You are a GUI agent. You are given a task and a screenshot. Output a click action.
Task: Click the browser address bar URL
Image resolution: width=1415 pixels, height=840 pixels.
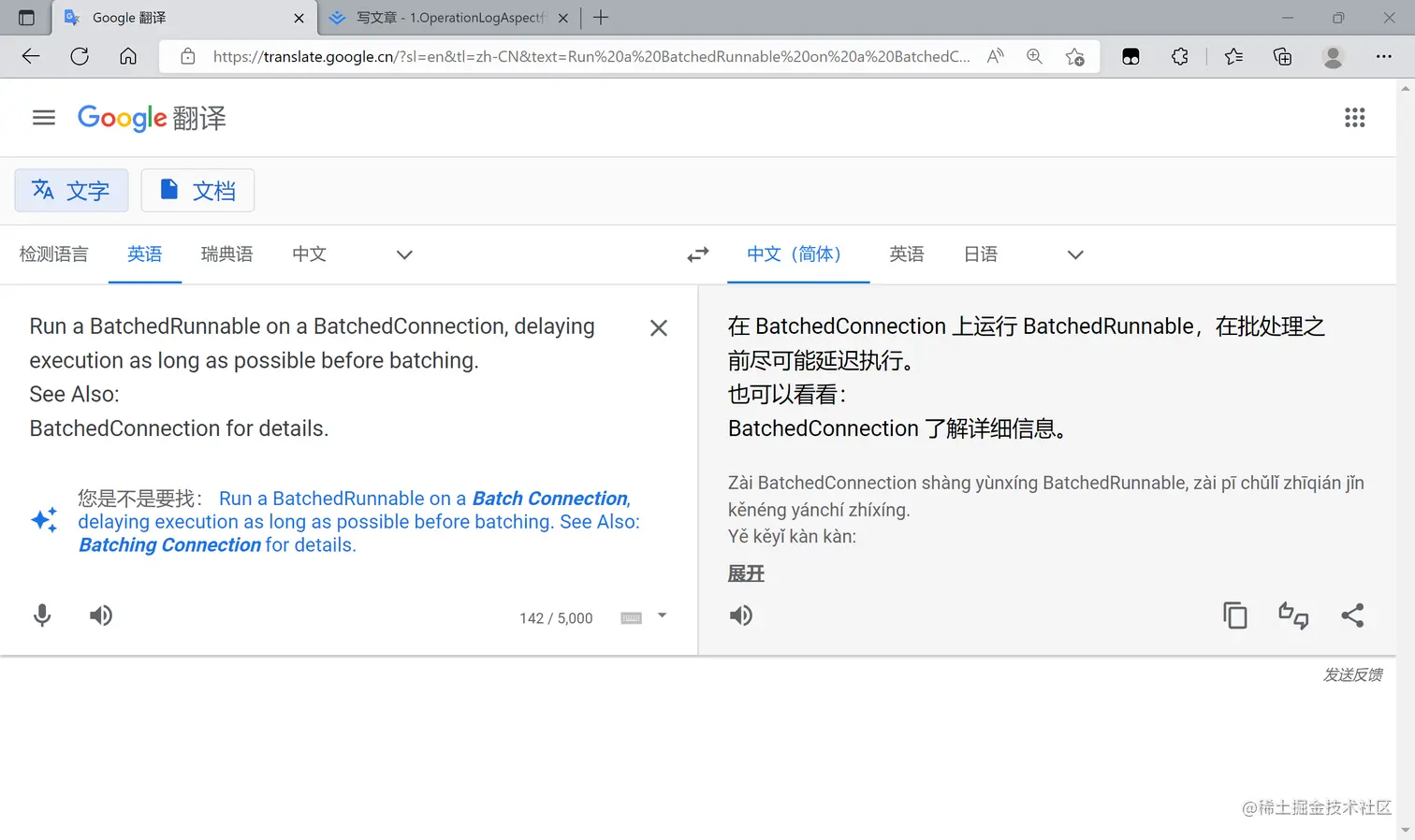coord(591,56)
